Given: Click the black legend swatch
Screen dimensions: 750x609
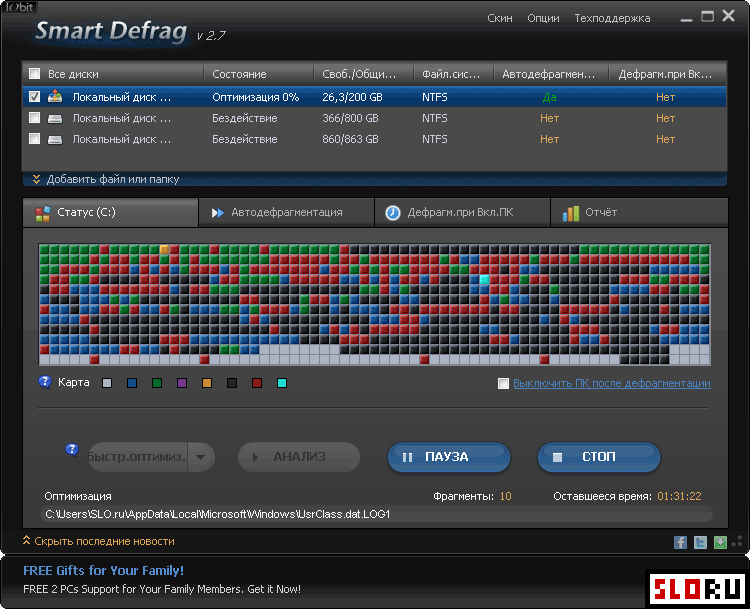Looking at the screenshot, I should (x=232, y=383).
